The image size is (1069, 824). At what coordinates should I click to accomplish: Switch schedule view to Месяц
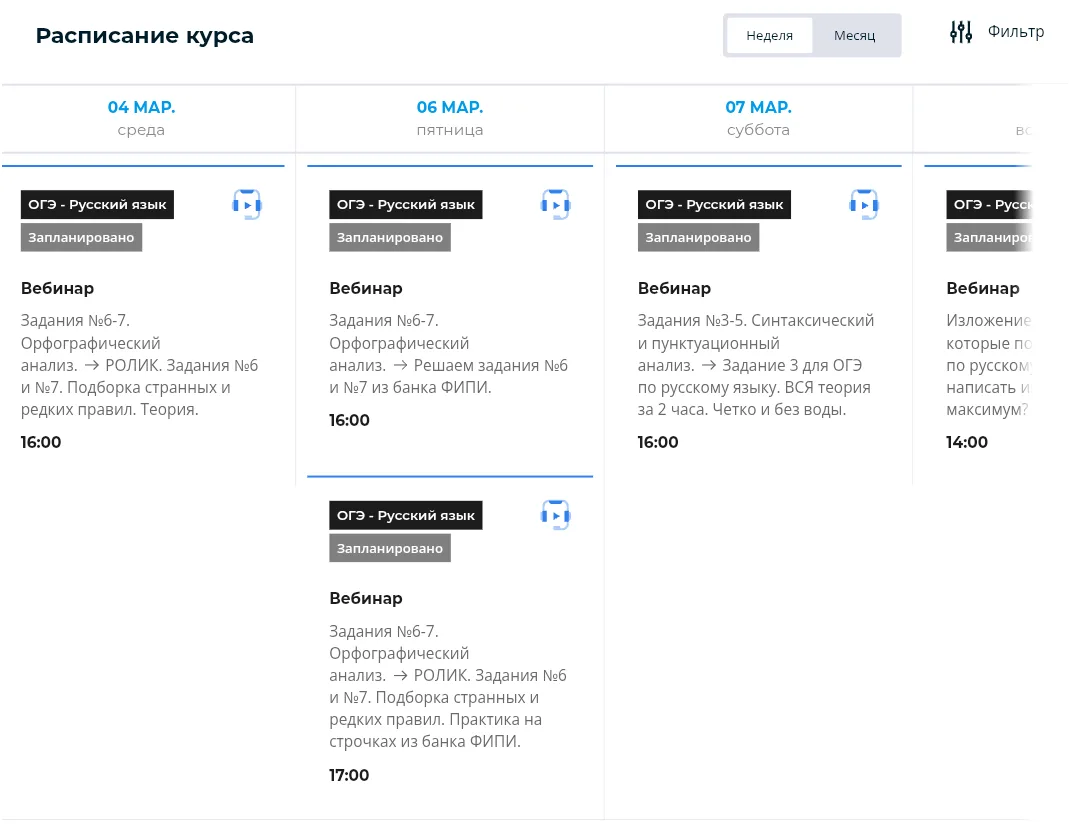click(x=854, y=35)
